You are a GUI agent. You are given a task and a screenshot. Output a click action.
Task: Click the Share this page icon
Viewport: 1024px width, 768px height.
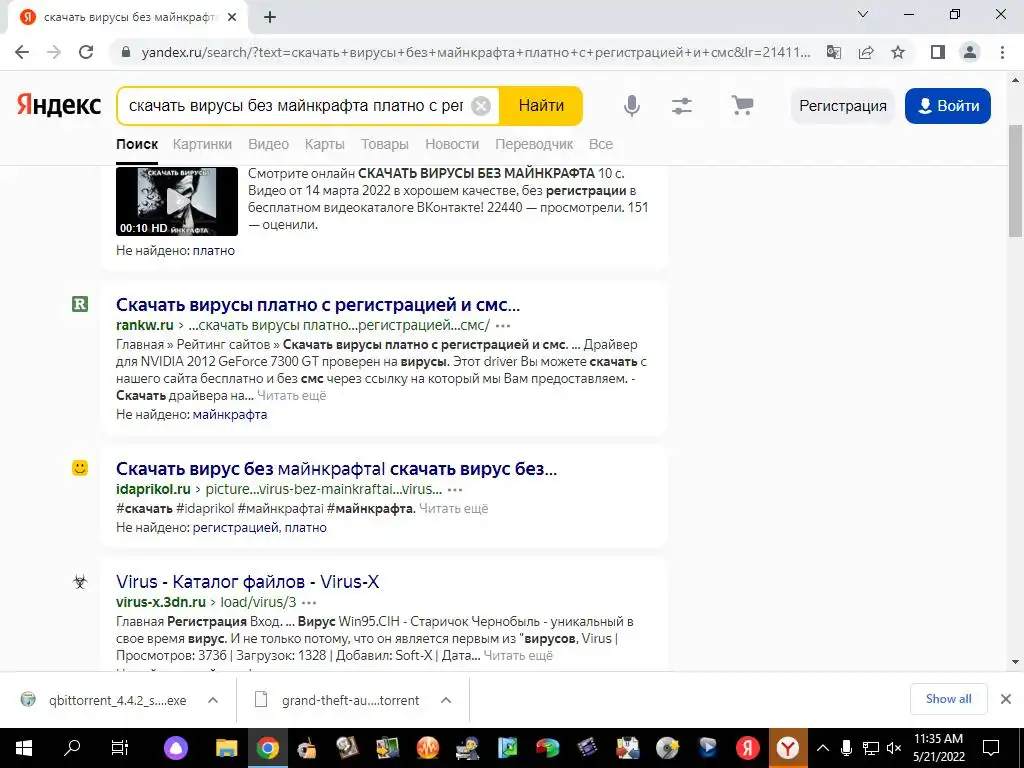[x=866, y=52]
